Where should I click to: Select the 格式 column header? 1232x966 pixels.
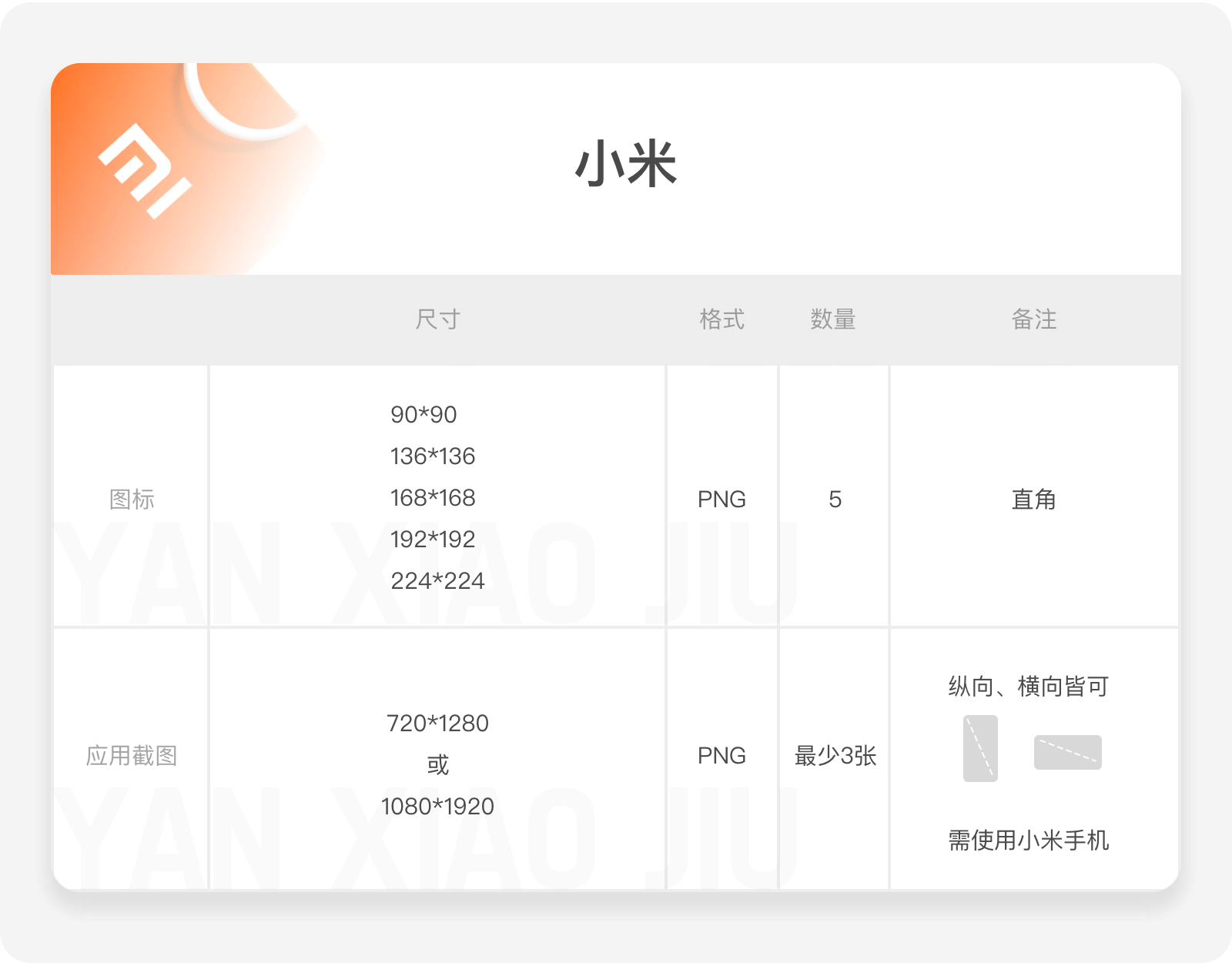721,319
